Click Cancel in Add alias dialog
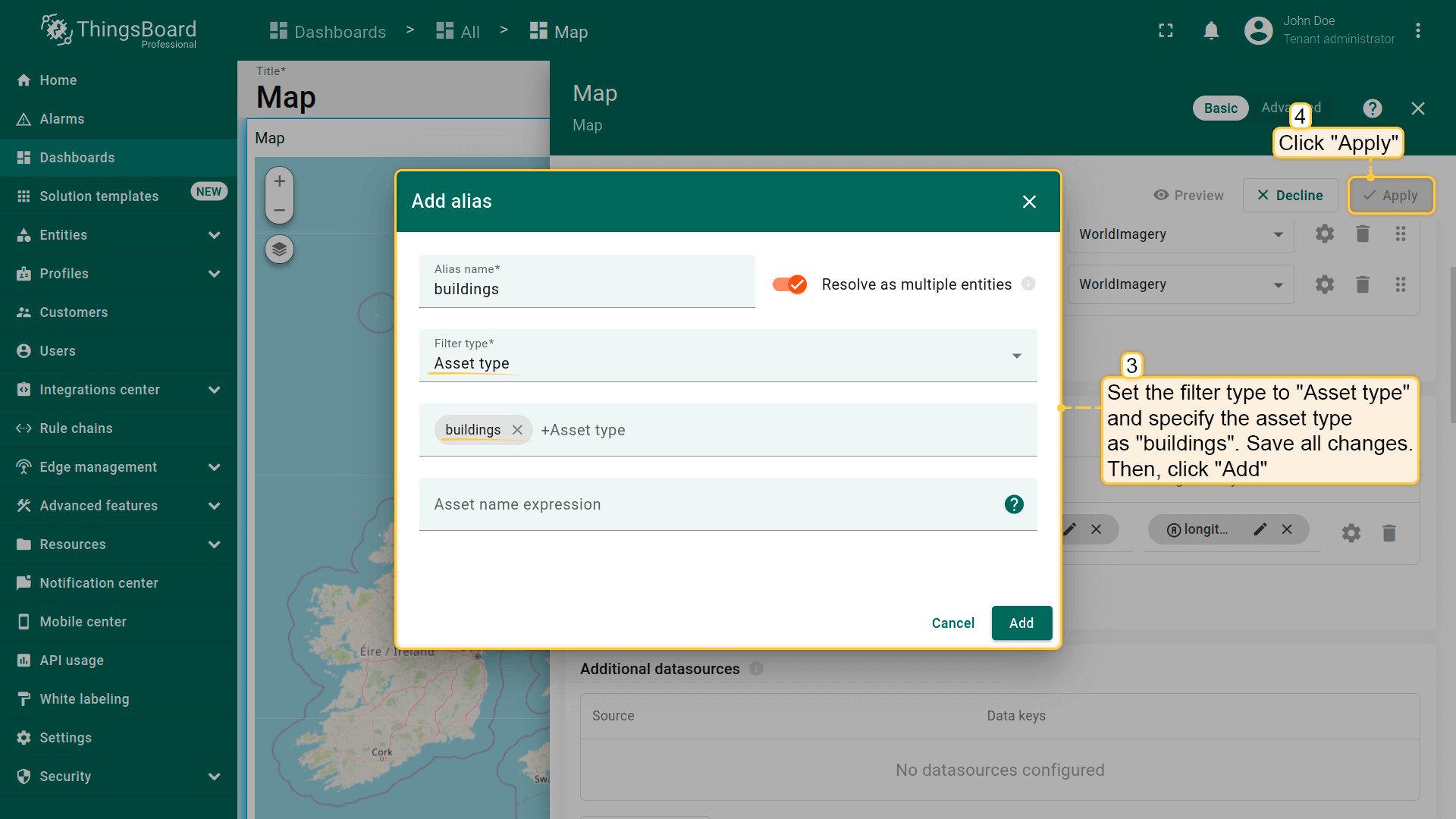The width and height of the screenshot is (1456, 819). click(x=952, y=623)
